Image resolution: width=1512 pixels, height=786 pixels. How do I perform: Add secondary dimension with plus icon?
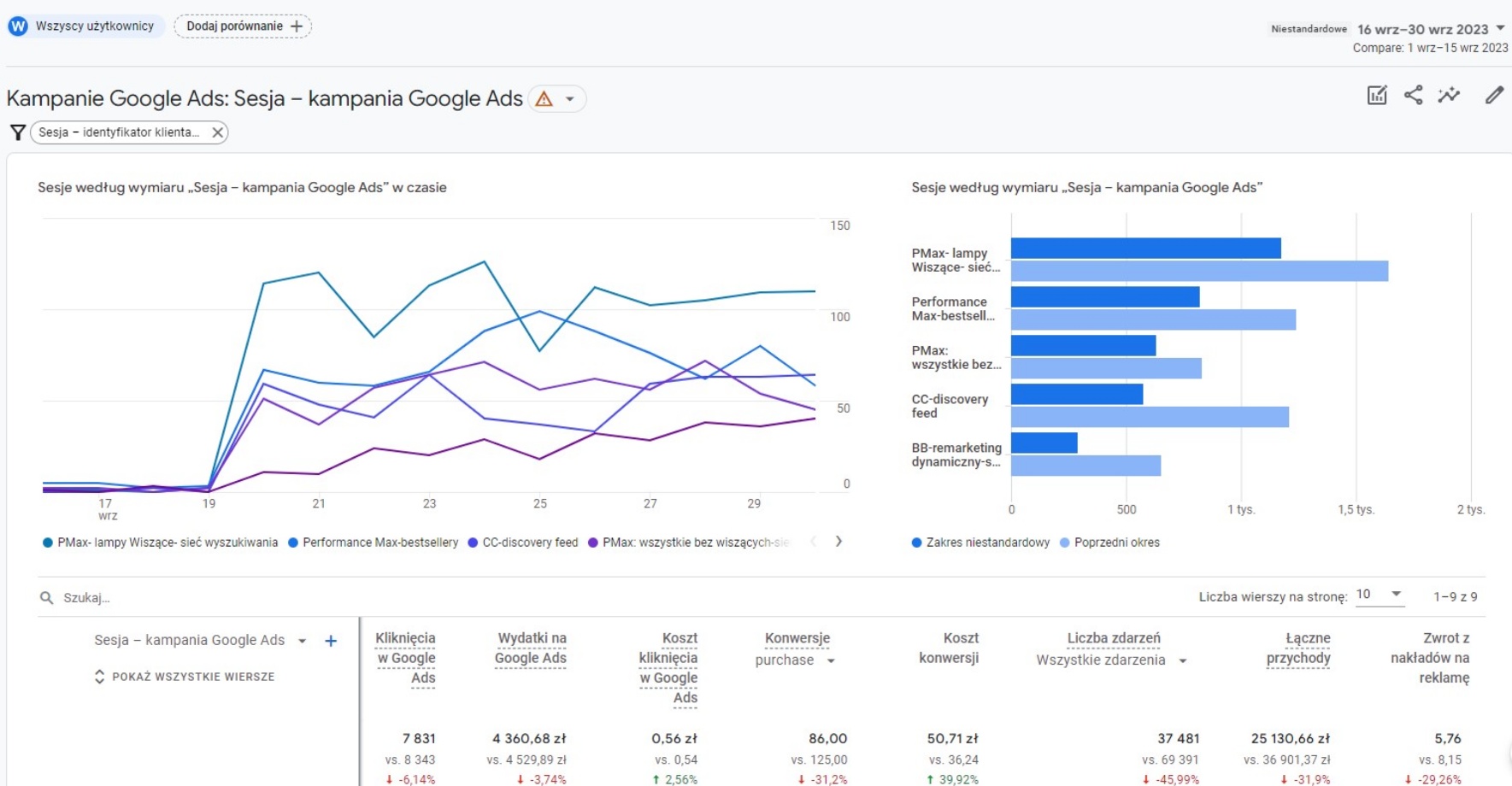(331, 641)
